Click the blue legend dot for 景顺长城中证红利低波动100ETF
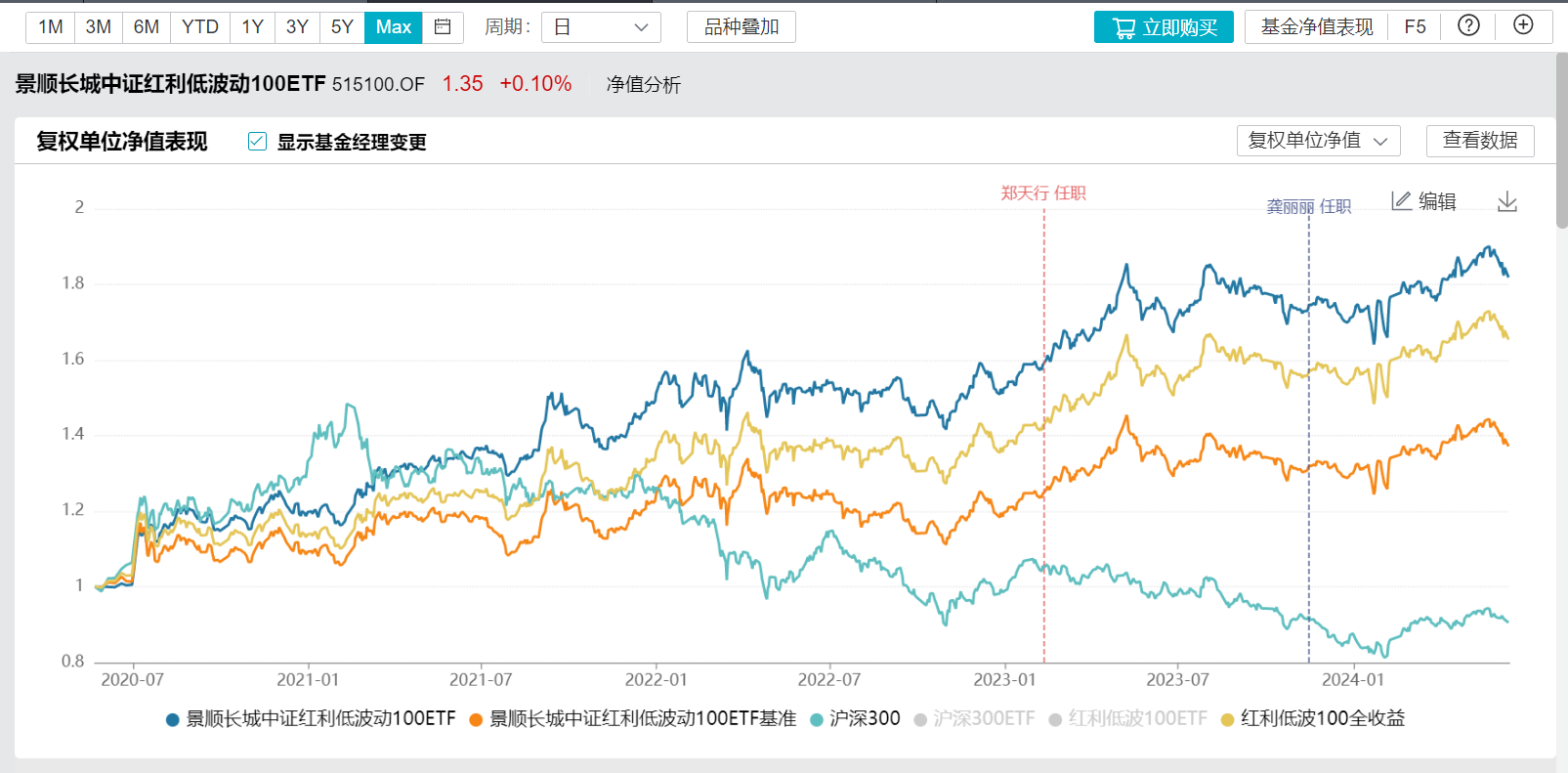1568x773 pixels. click(x=173, y=720)
